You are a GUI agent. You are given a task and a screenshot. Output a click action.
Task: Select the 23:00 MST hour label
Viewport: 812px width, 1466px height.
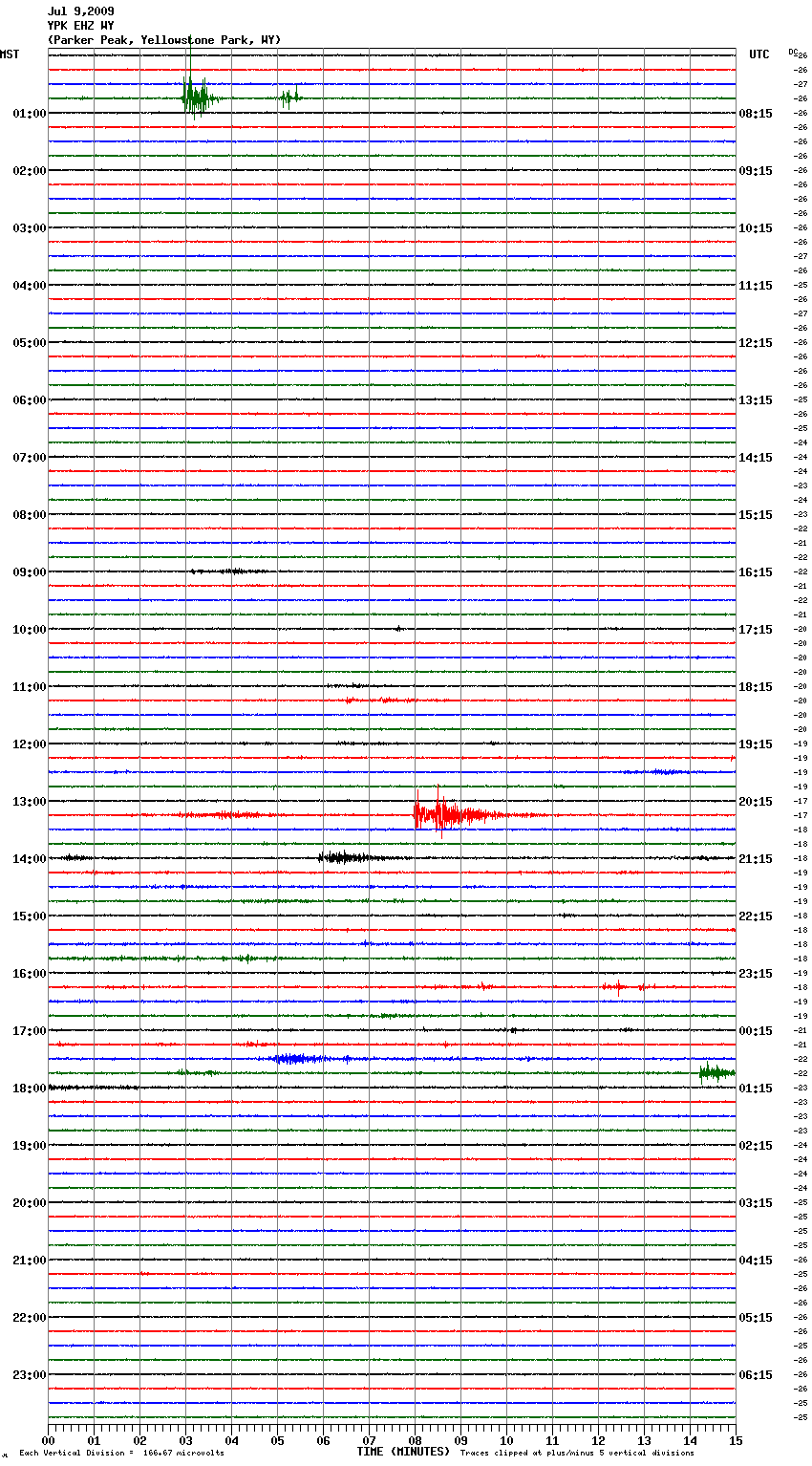pos(29,1375)
